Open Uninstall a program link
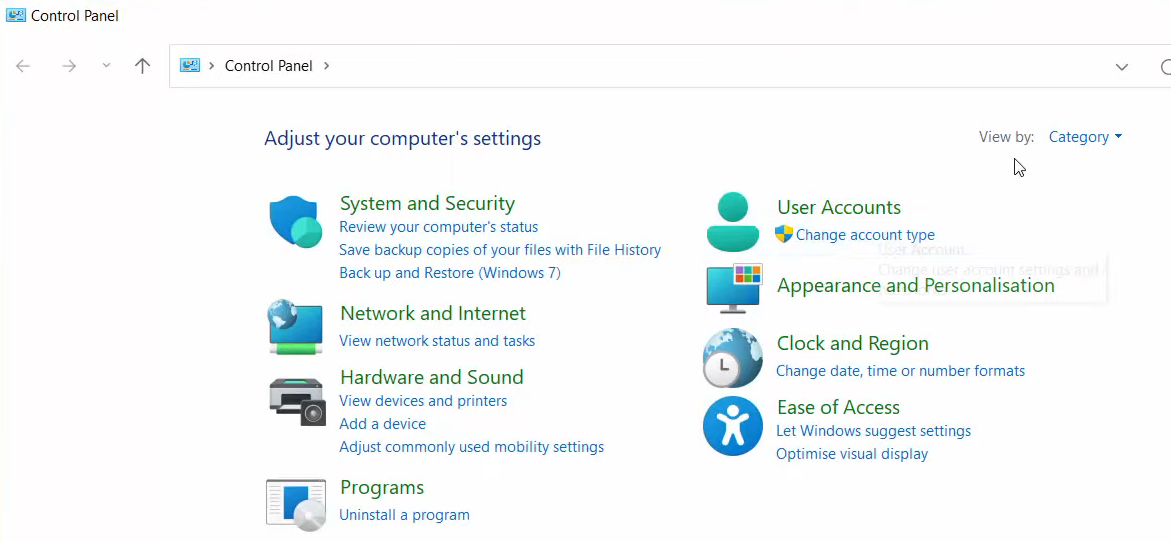 (x=404, y=515)
